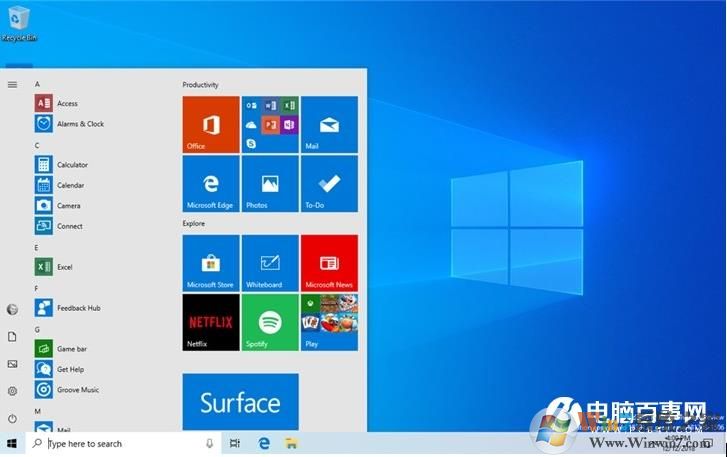This screenshot has height=457, width=727.
Task: Expand the Start menu hamburger button
Action: coord(13,84)
